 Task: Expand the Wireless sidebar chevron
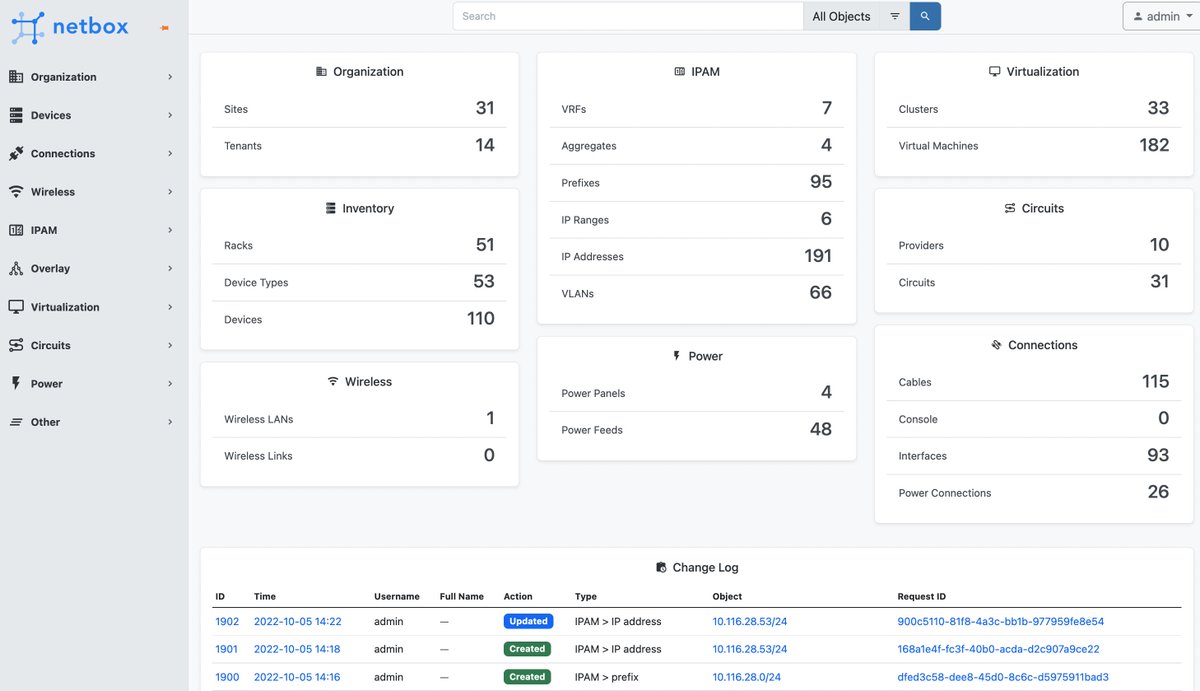[170, 192]
